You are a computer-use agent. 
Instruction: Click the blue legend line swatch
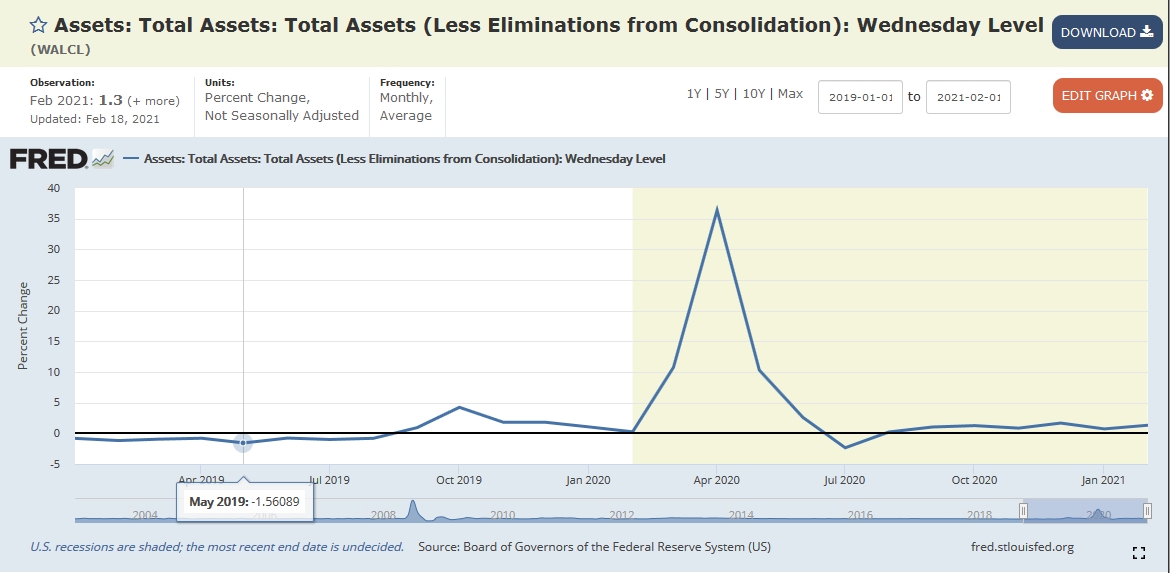click(x=129, y=159)
